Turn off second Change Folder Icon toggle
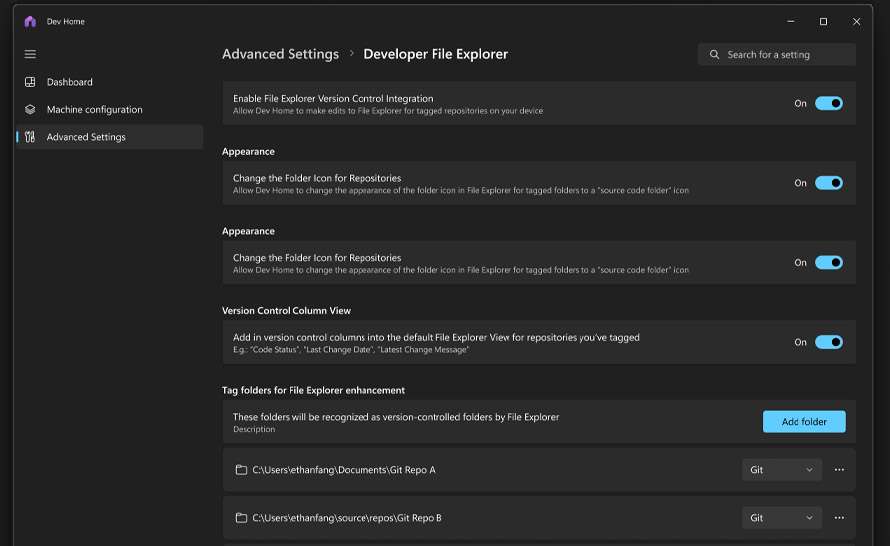The height and width of the screenshot is (546, 890). tap(829, 262)
